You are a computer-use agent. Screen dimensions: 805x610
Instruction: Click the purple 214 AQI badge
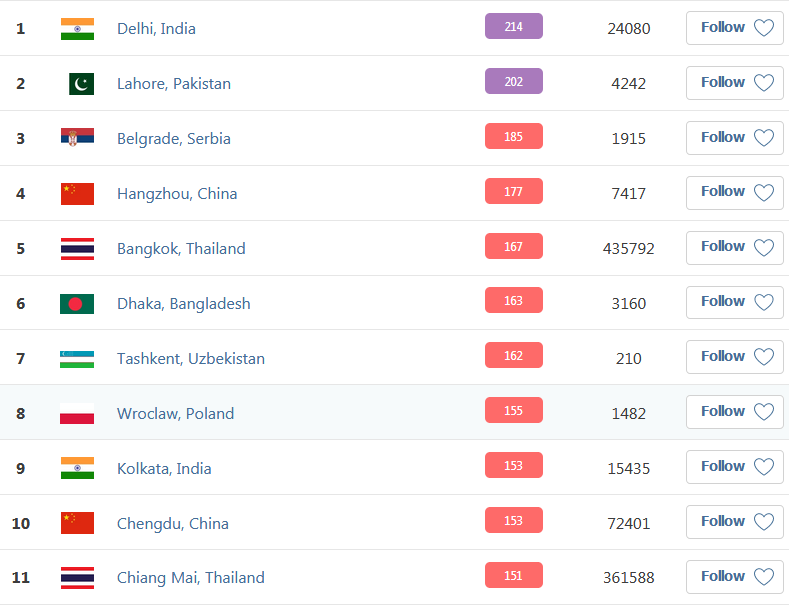click(513, 26)
